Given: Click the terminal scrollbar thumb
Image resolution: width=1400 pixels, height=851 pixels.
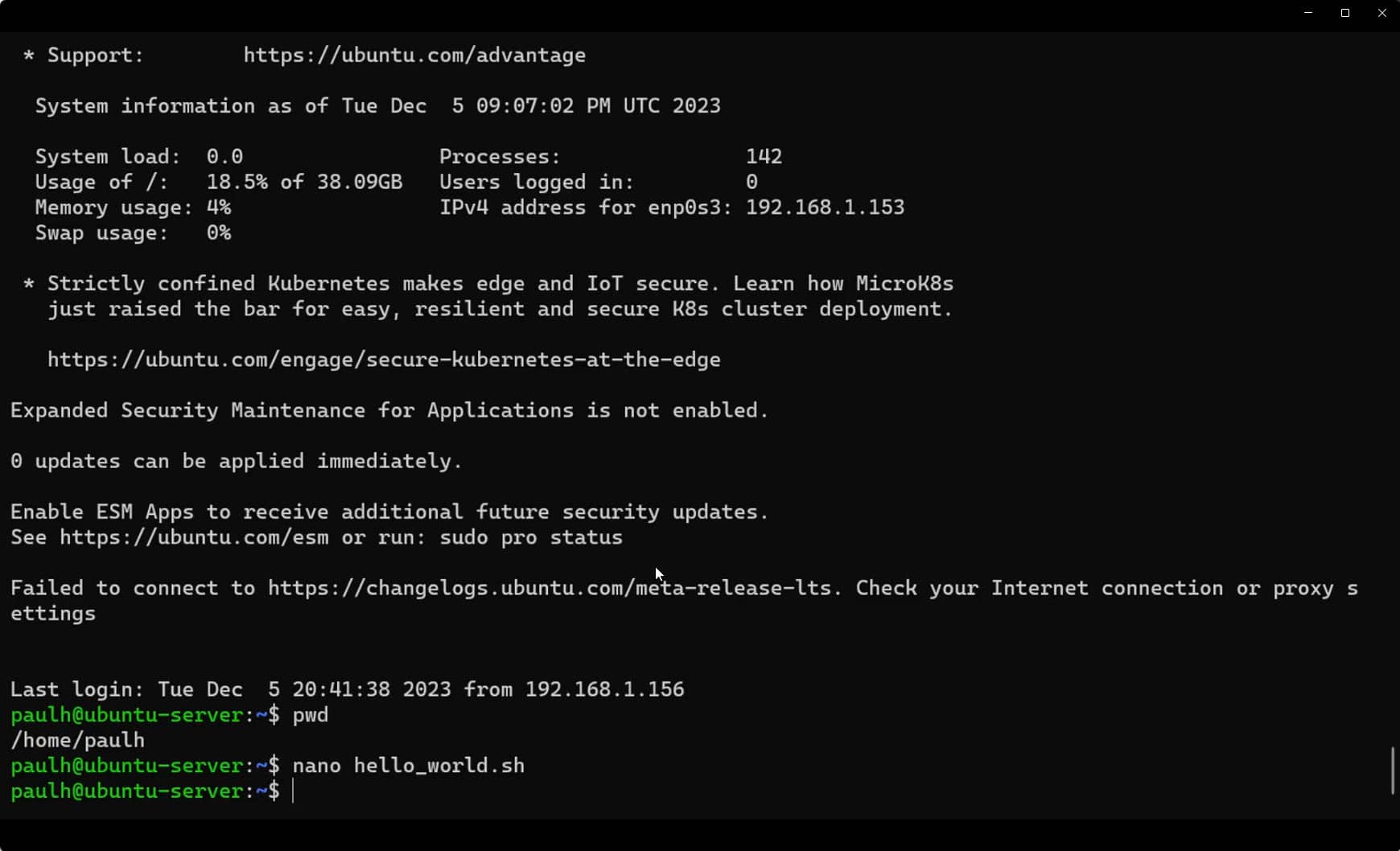Looking at the screenshot, I should 1393,770.
